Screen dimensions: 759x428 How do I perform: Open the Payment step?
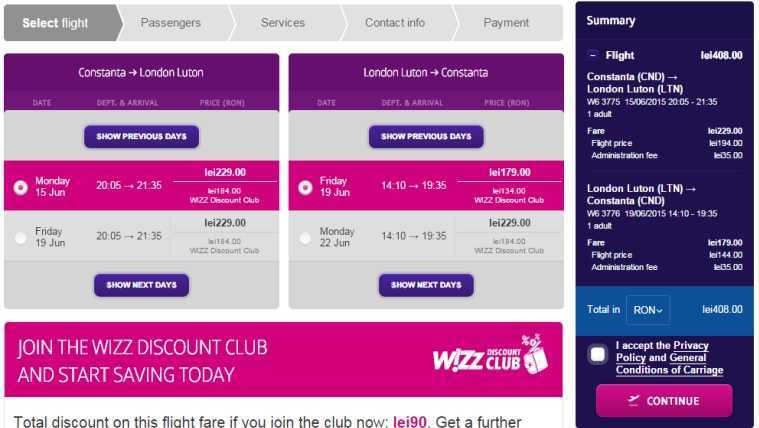tap(506, 23)
